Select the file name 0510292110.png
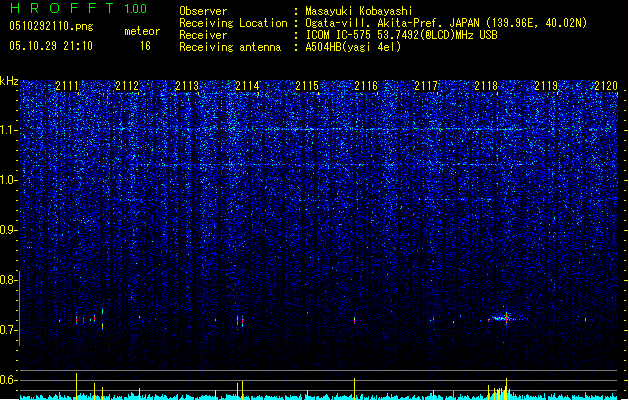Viewport: 629px width, 400px height. (x=51, y=26)
